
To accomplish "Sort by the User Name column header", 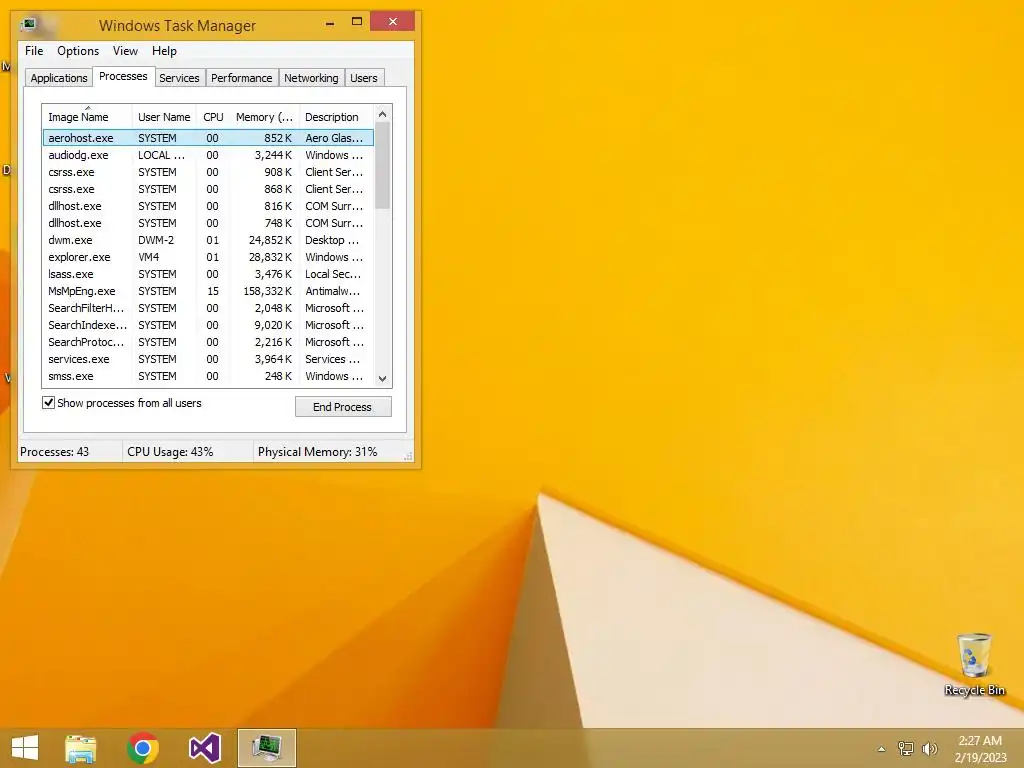I will (164, 117).
